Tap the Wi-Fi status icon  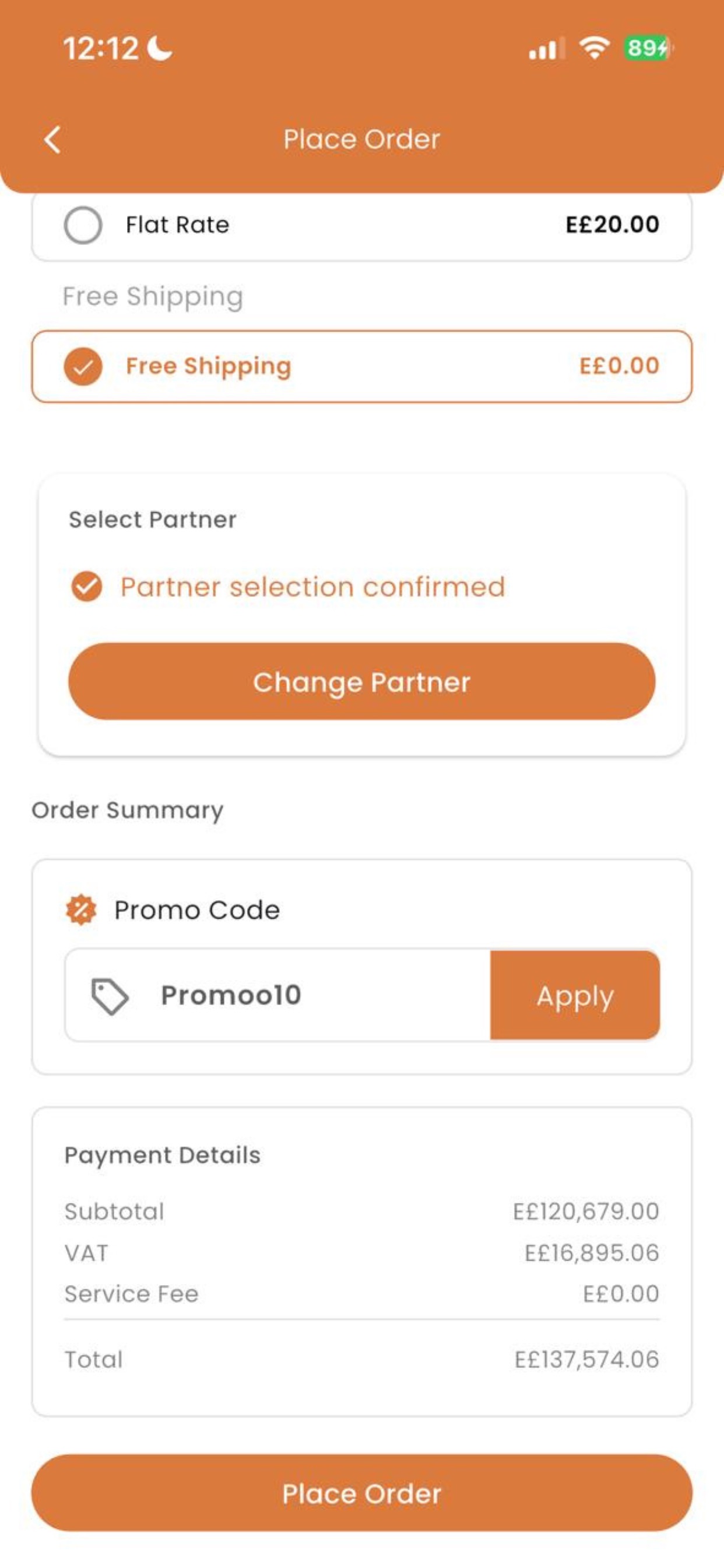(595, 47)
